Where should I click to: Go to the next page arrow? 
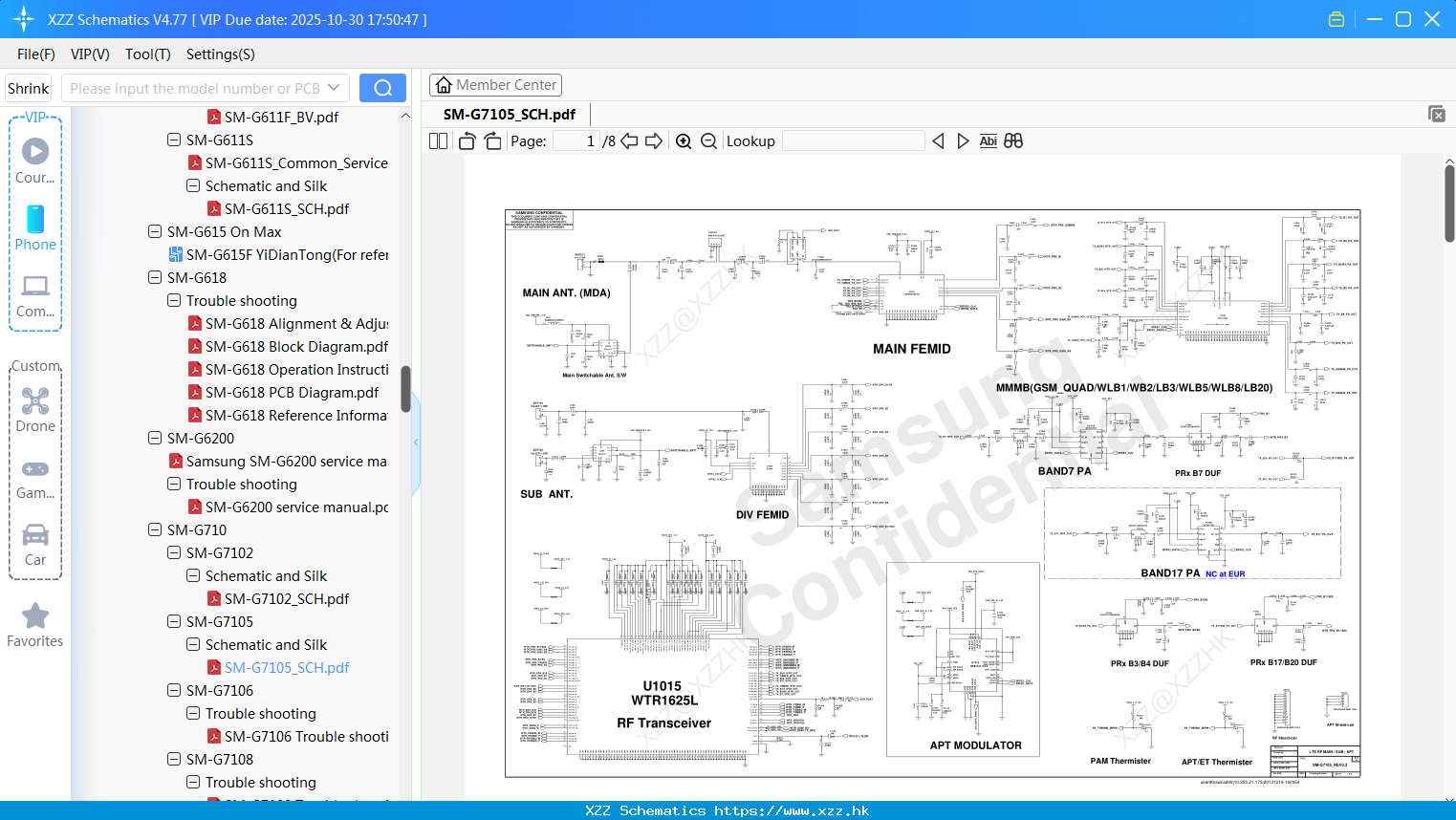(654, 140)
